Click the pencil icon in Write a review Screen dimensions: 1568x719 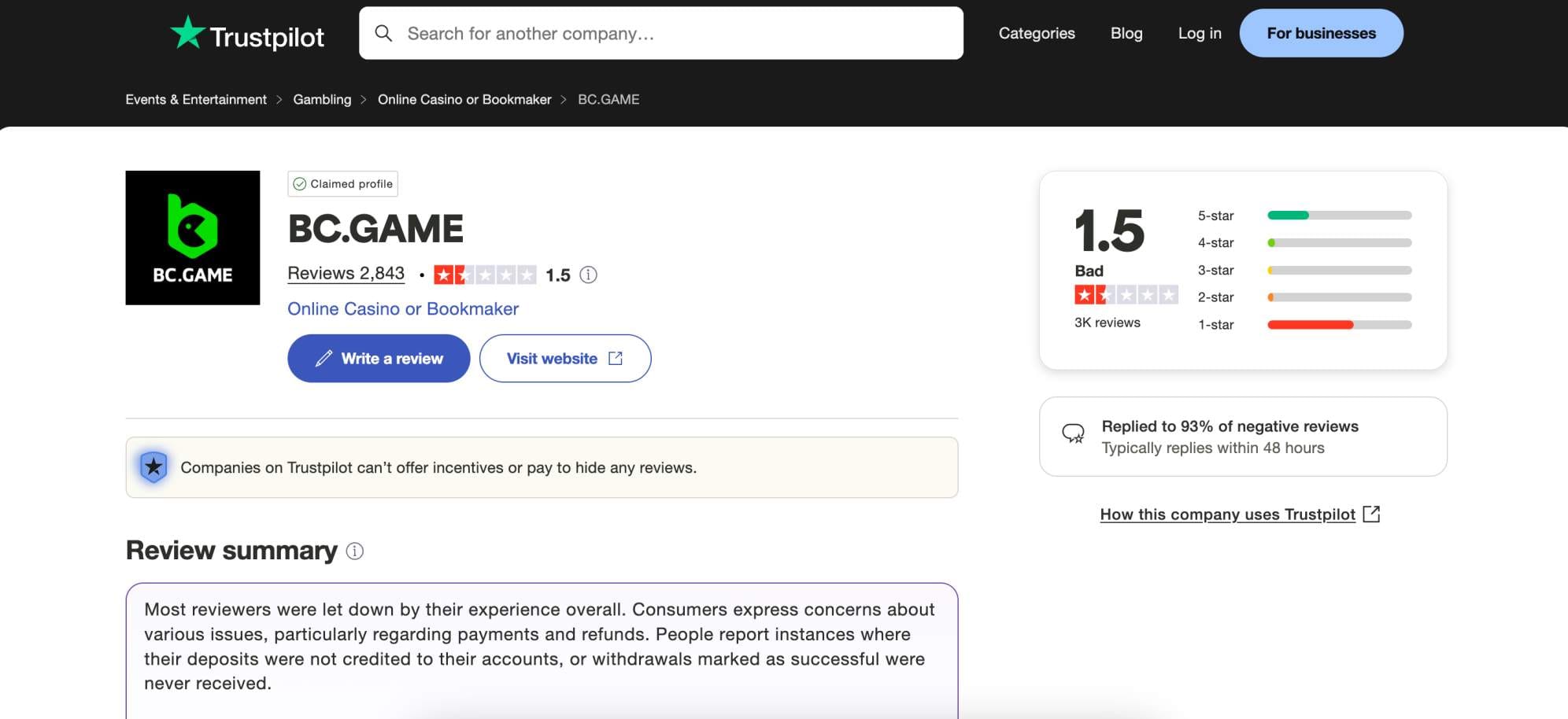(324, 359)
